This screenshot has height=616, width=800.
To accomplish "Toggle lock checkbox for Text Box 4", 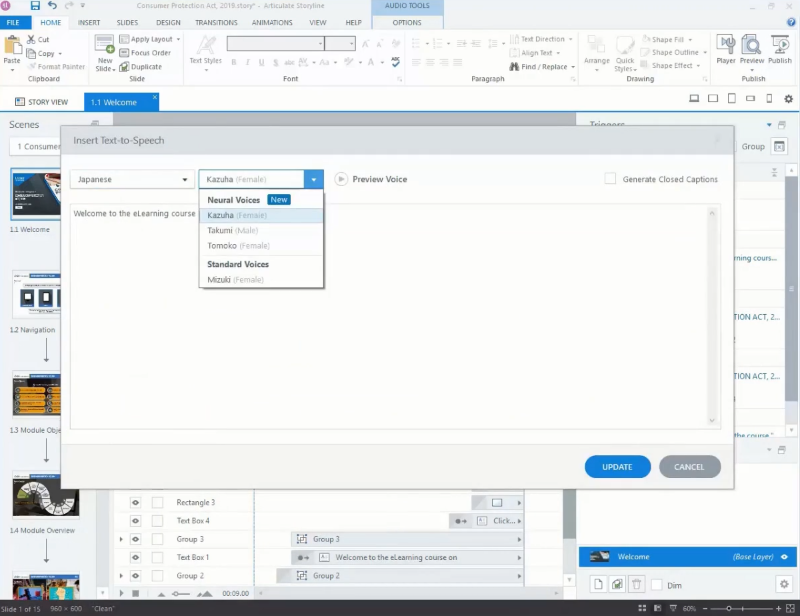I will 158,521.
